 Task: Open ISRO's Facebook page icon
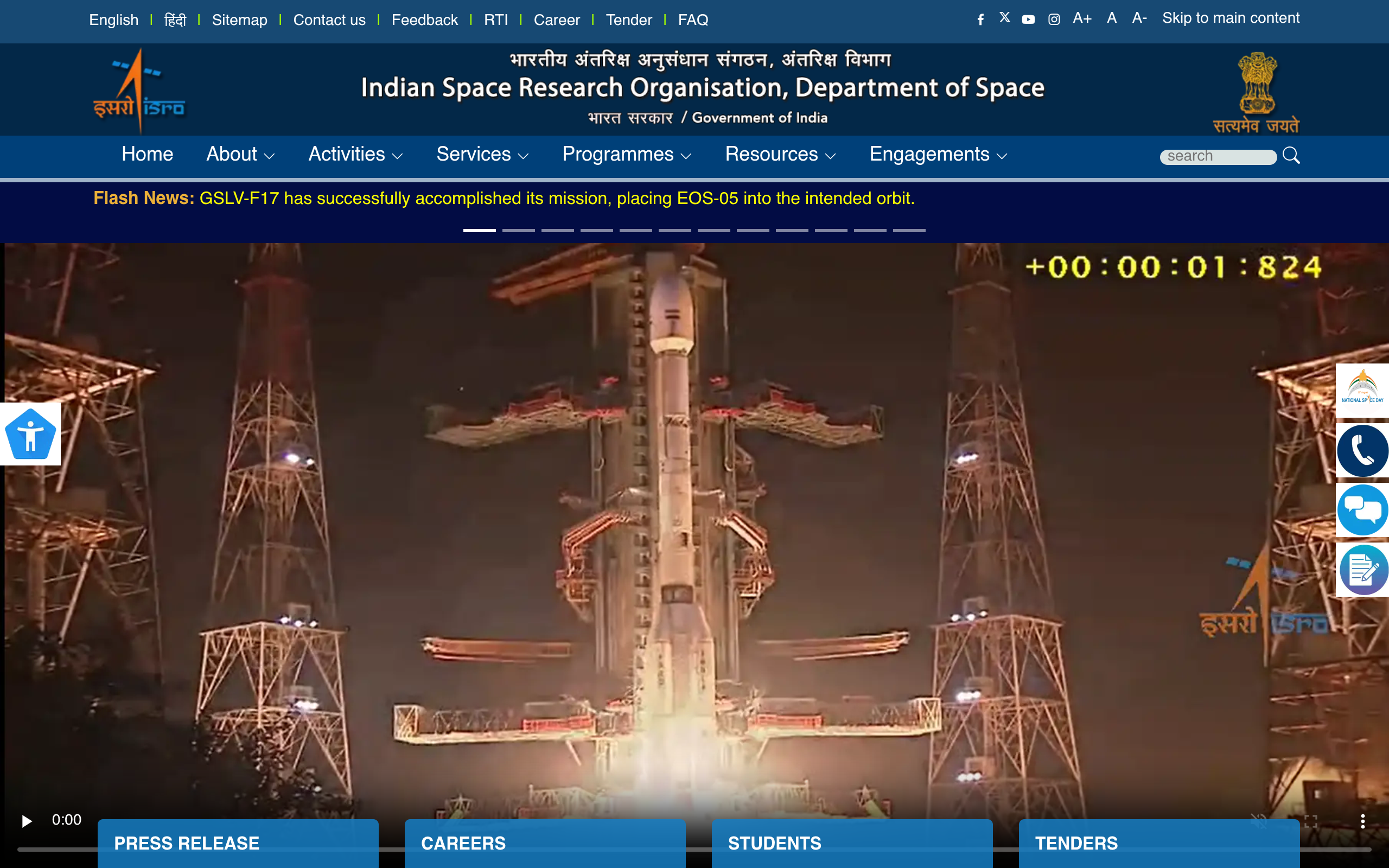(980, 20)
